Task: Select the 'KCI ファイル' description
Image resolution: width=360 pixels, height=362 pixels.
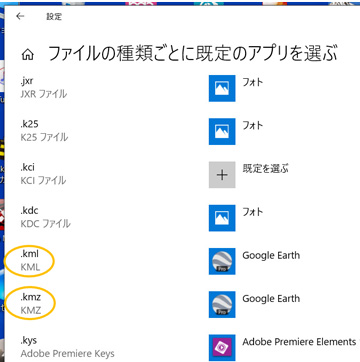Action: coord(43,180)
